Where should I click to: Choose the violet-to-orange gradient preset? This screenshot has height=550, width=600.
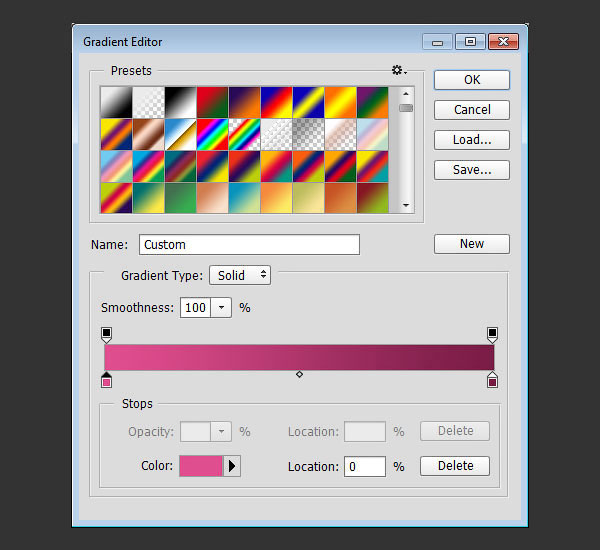point(245,102)
